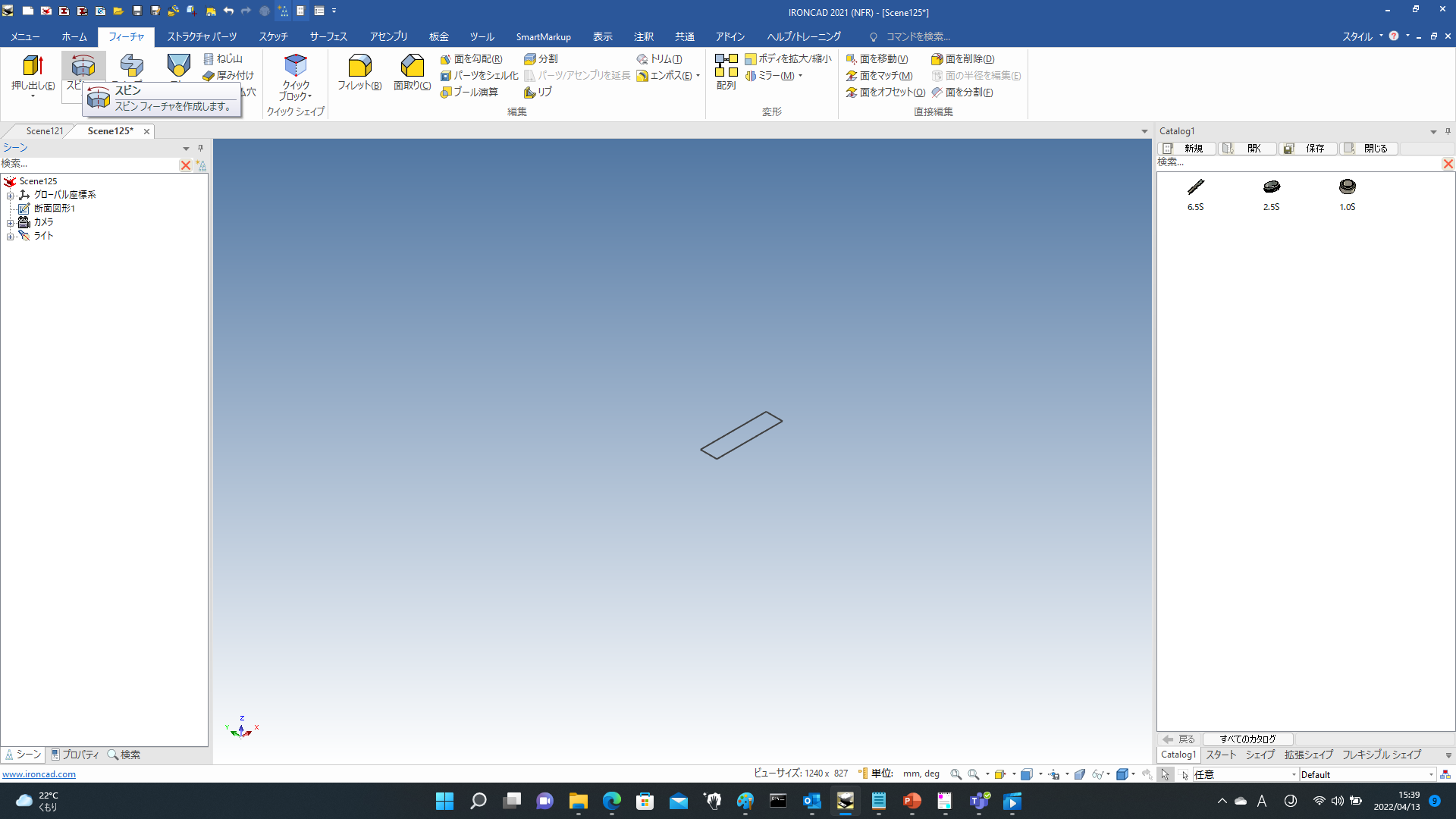This screenshot has width=1456, height=819.
Task: Expand the グローバル座標系 tree node
Action: pos(11,195)
